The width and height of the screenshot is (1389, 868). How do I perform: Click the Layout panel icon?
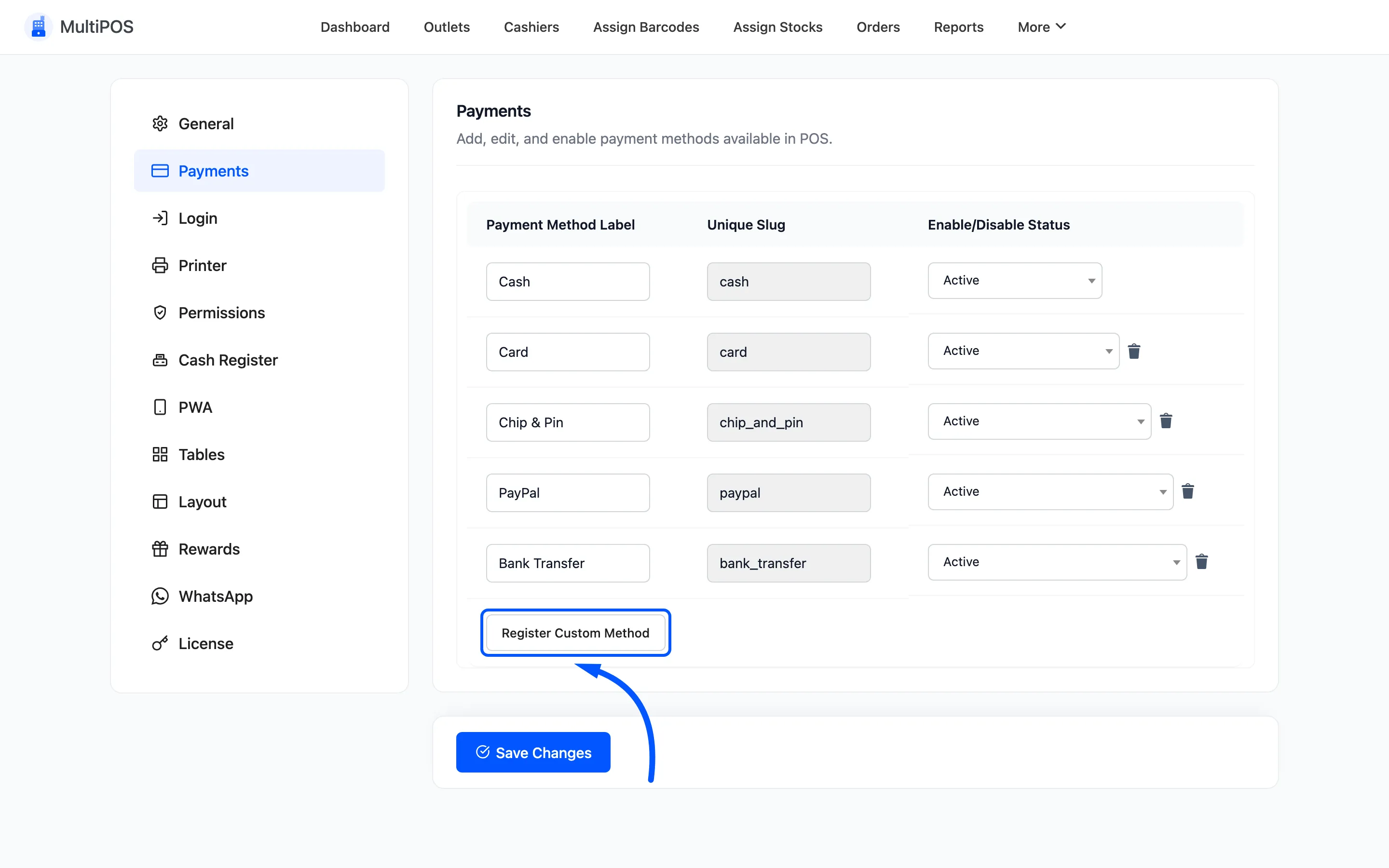(160, 502)
